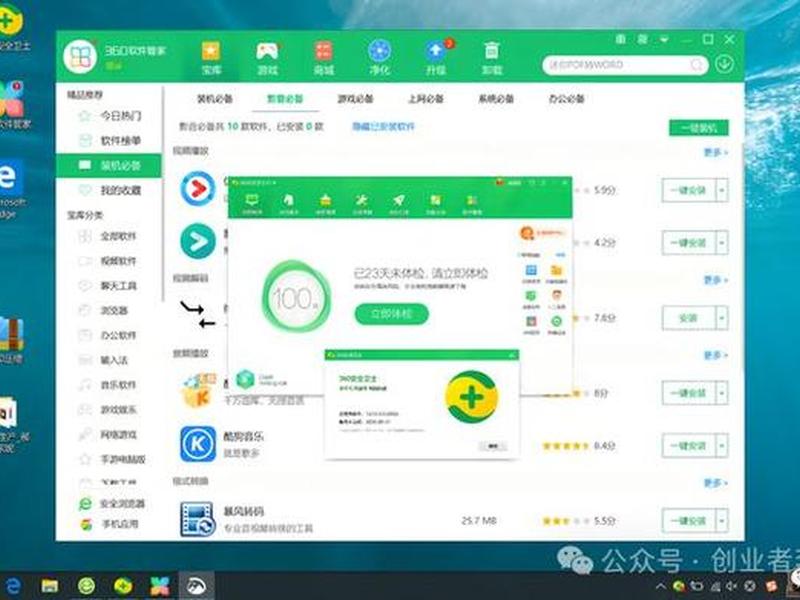This screenshot has height=600, width=800.
Task: Open 我的收藏 in the sidebar
Action: [109, 190]
